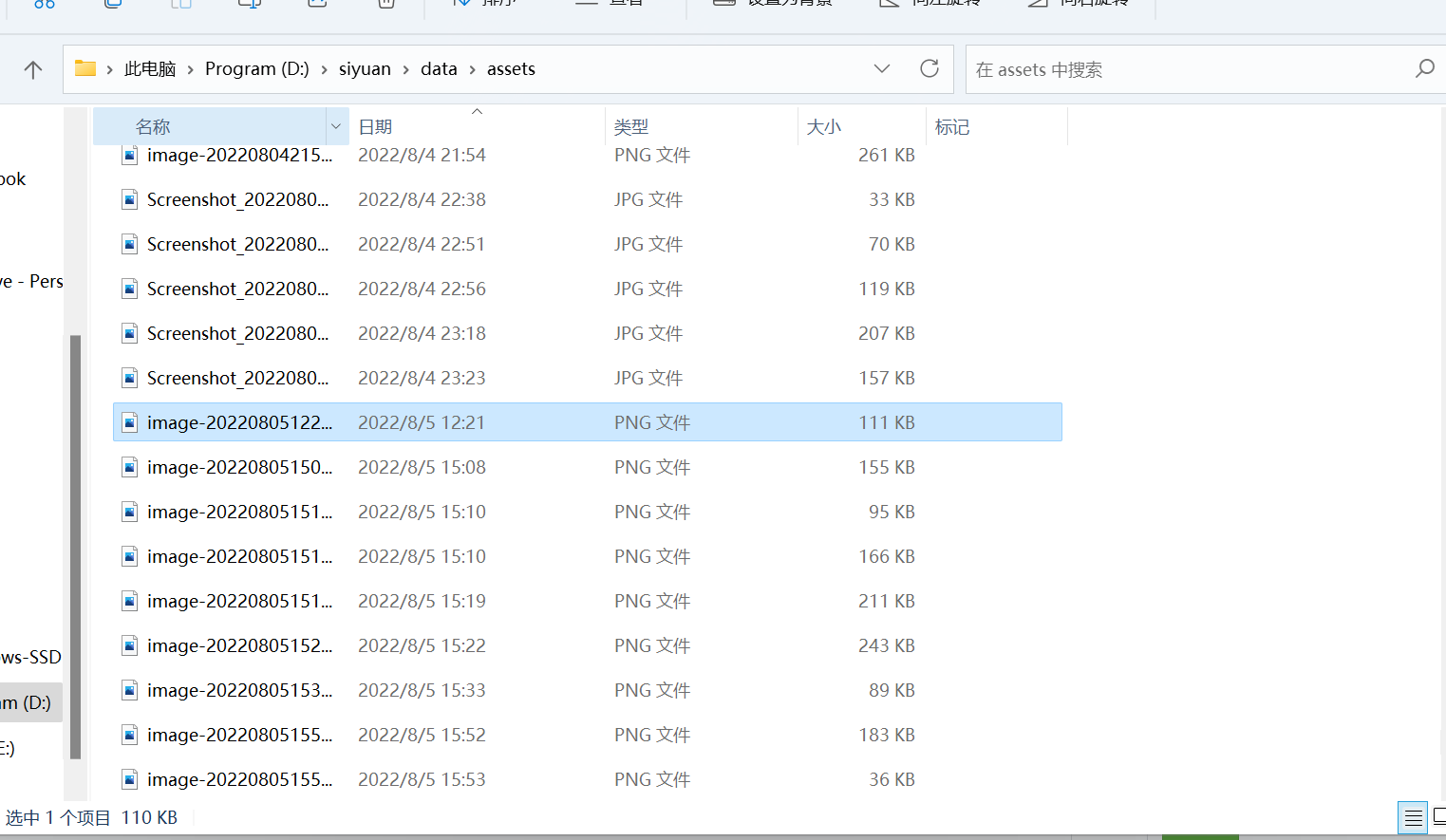This screenshot has width=1446, height=840.
Task: Click the icon of the Screenshot dated 22:38
Action: (130, 199)
